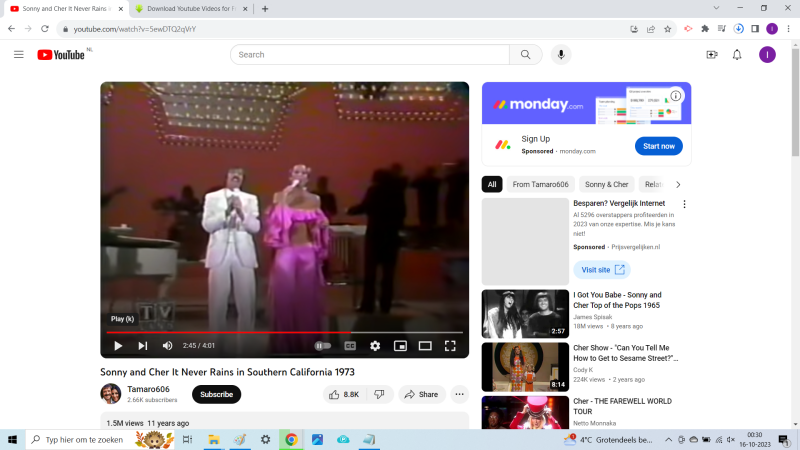Open the Windows Start menu
The width and height of the screenshot is (800, 450).
click(x=12, y=439)
